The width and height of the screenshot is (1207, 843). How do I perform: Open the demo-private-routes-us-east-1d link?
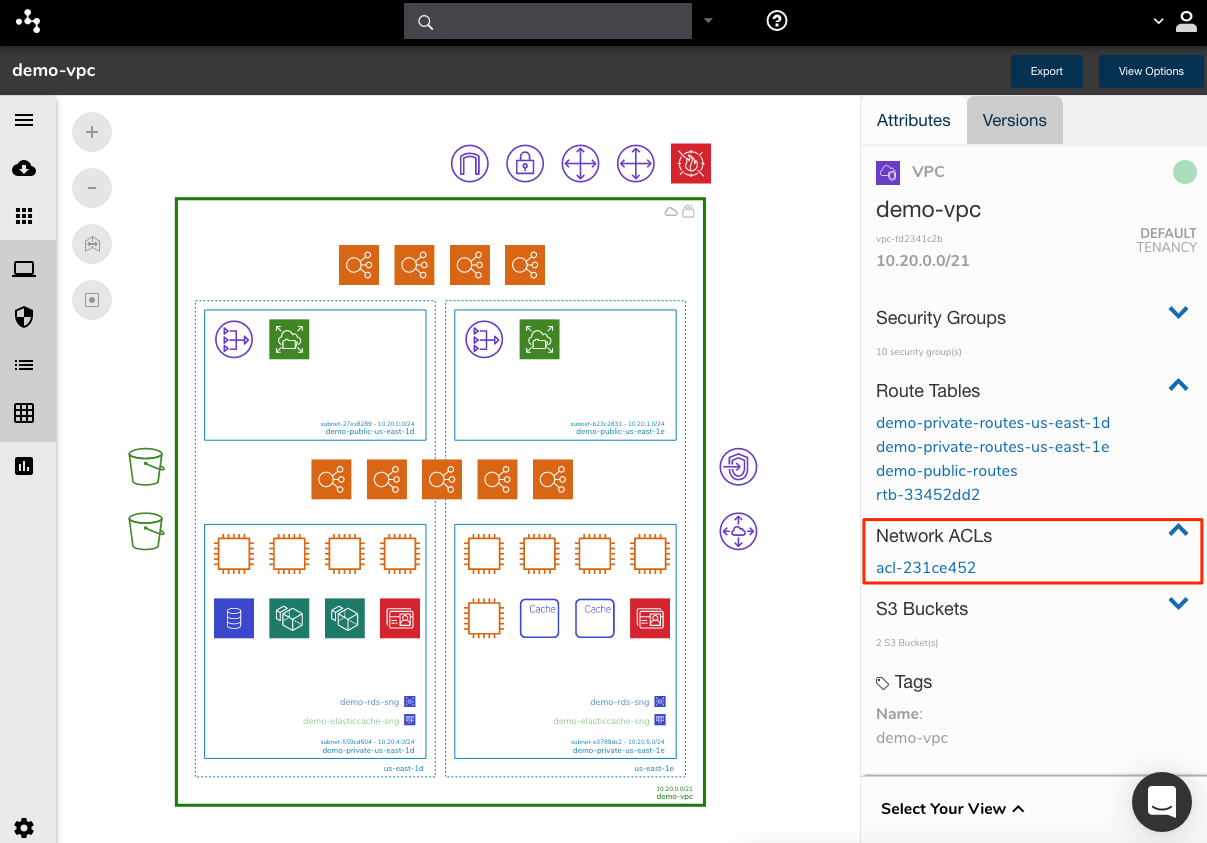(x=993, y=423)
